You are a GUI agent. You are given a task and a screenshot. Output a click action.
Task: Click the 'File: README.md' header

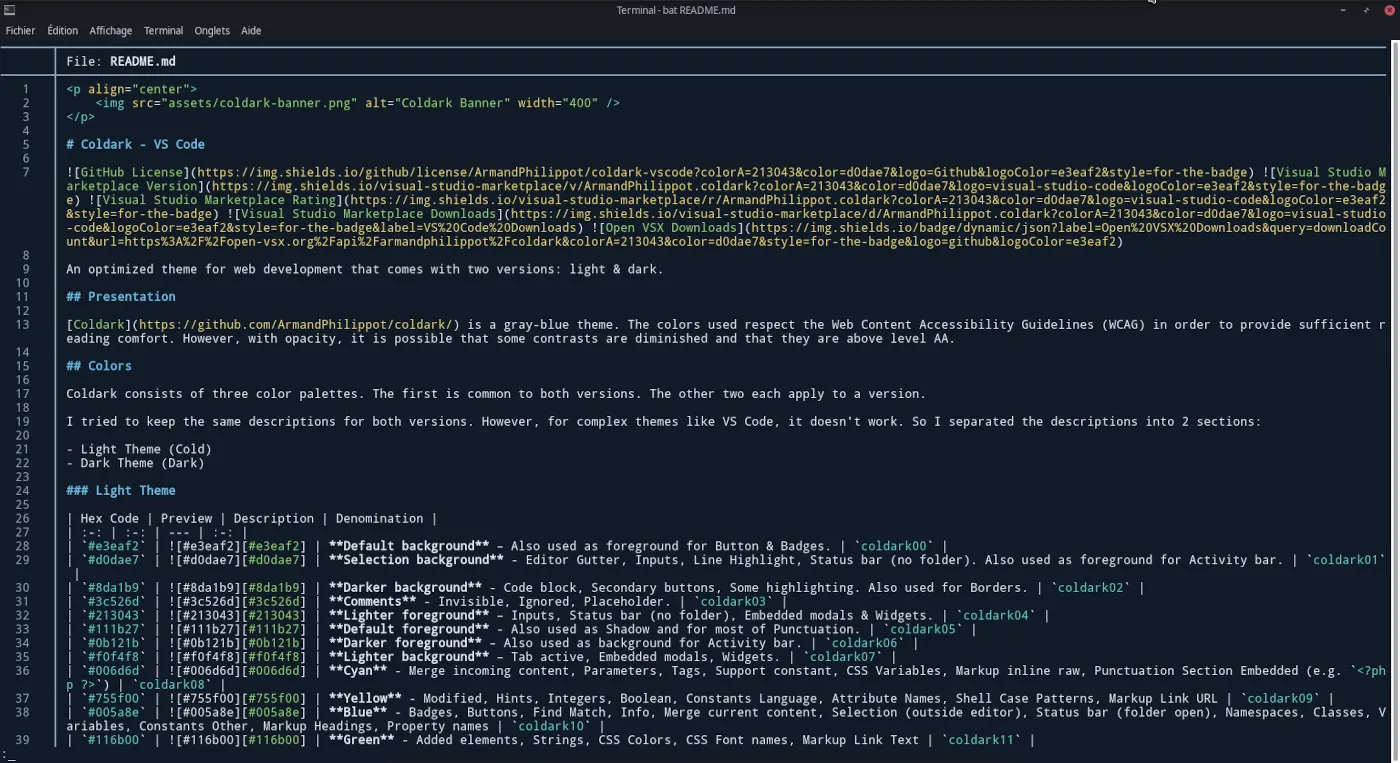click(120, 61)
